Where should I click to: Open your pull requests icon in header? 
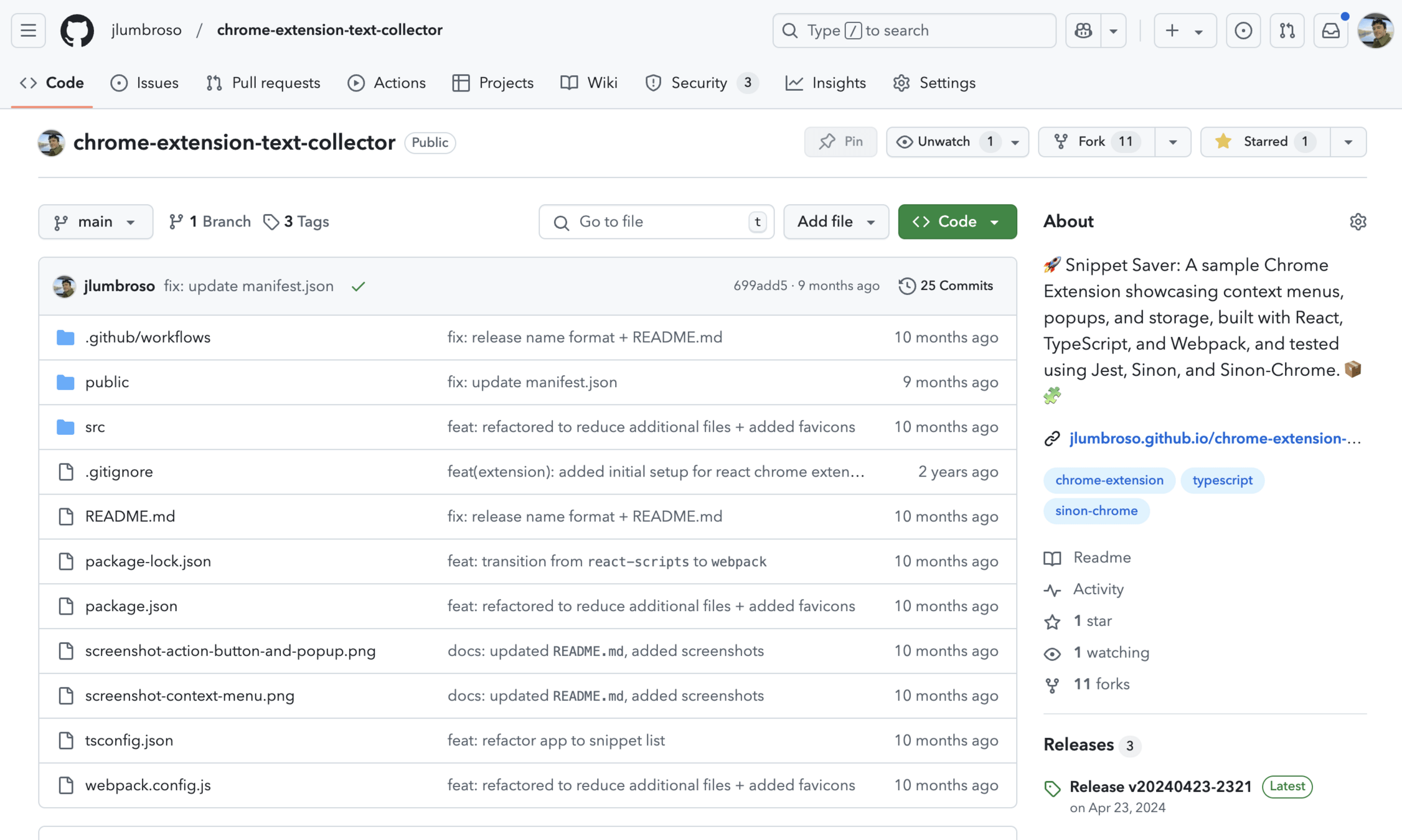click(1287, 30)
